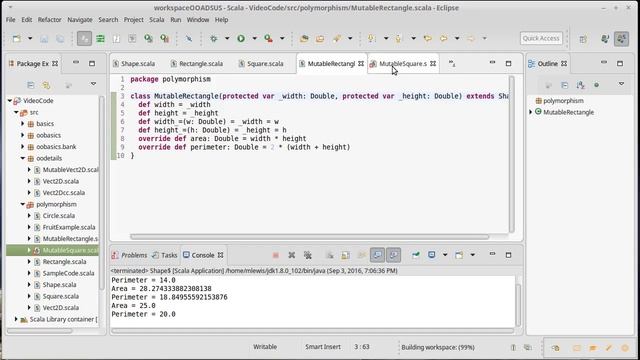This screenshot has width=640, height=360.
Task: Click Building workspace progress status
Action: [438, 347]
